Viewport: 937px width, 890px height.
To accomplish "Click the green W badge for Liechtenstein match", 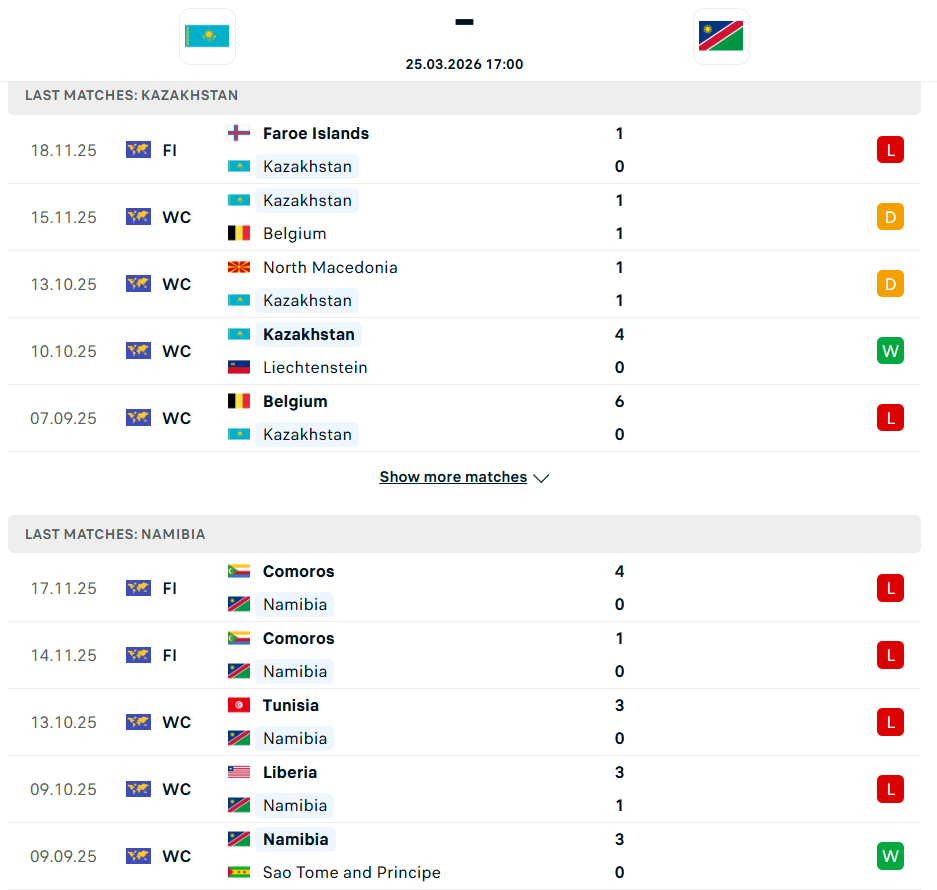I will [890, 351].
